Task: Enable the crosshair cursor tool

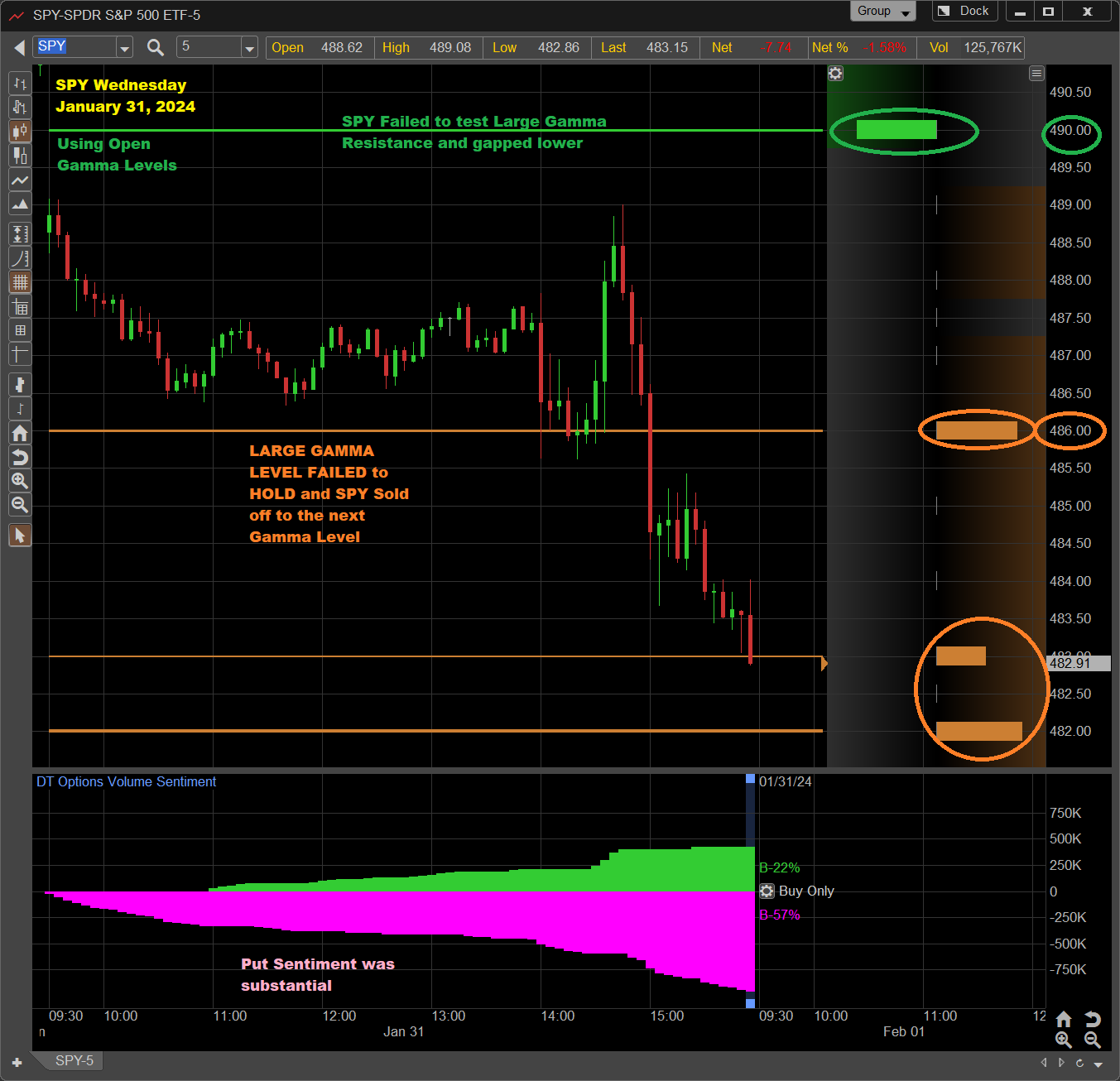Action: (x=20, y=354)
